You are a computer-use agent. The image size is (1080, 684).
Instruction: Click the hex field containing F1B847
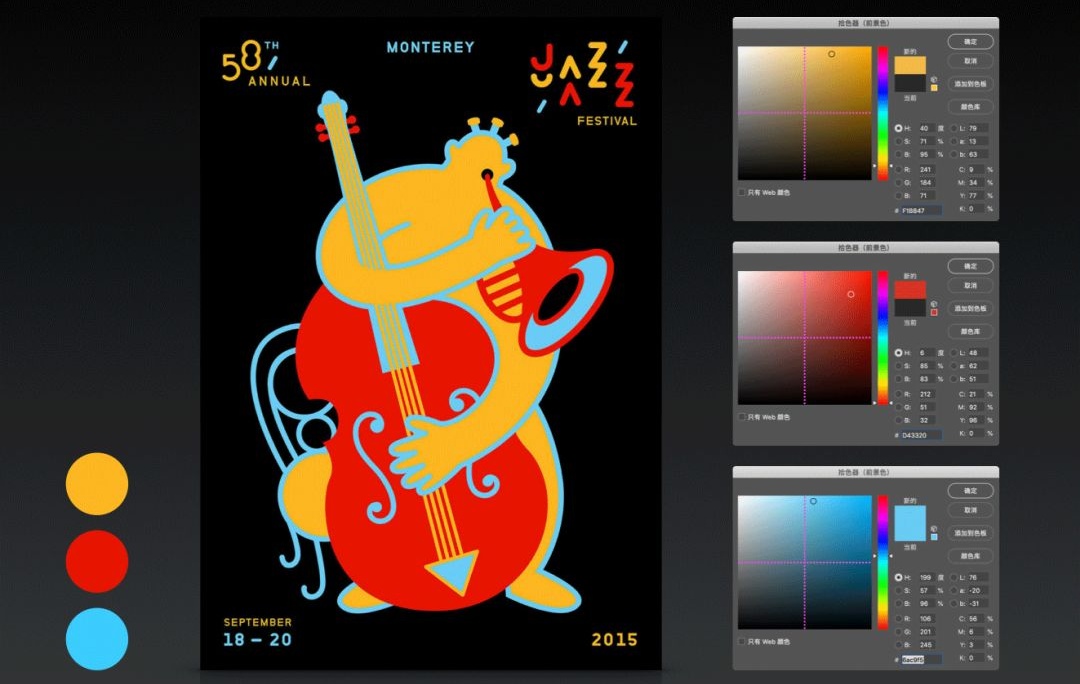click(921, 210)
